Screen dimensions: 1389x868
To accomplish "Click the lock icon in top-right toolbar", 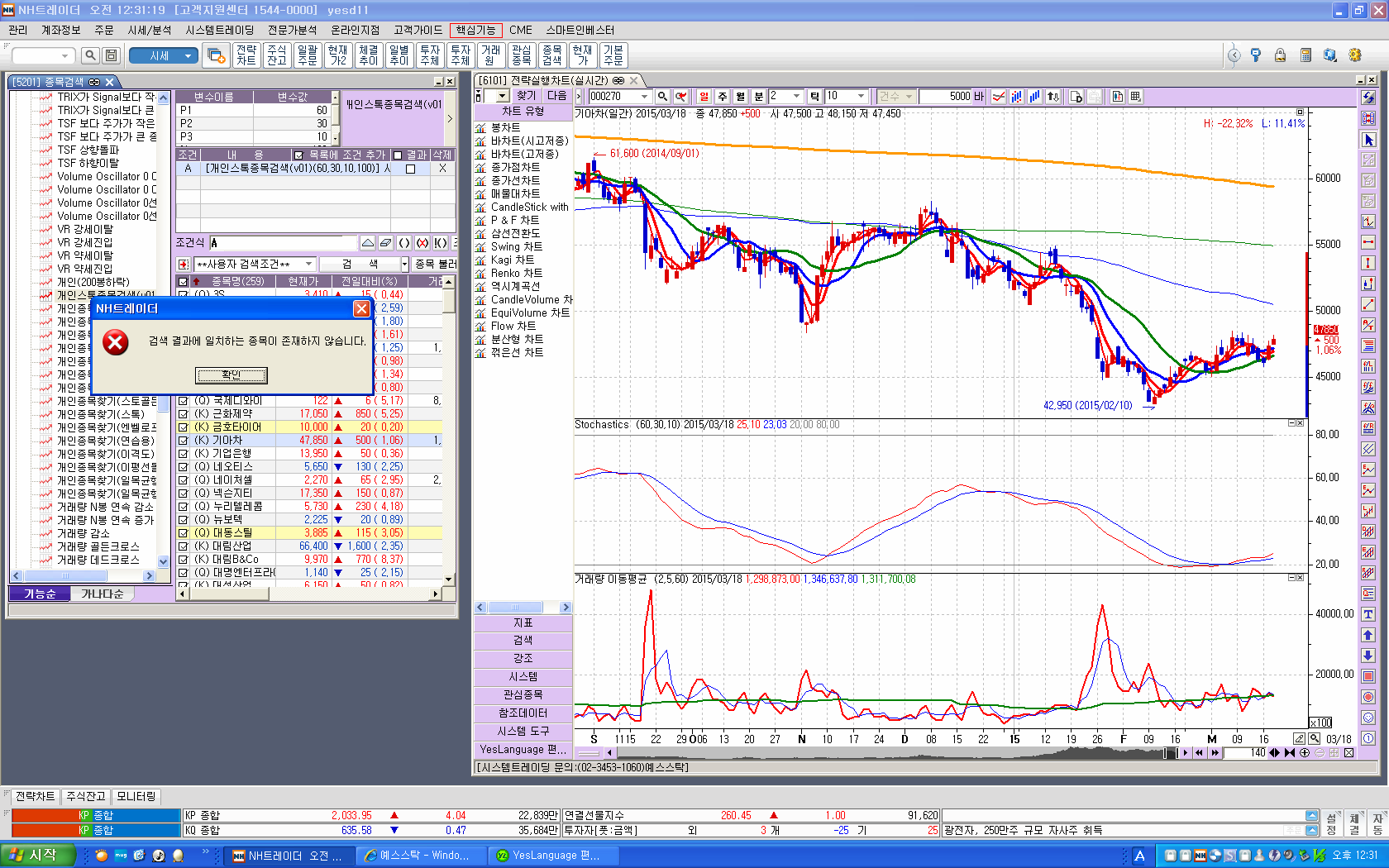I will 1280,55.
